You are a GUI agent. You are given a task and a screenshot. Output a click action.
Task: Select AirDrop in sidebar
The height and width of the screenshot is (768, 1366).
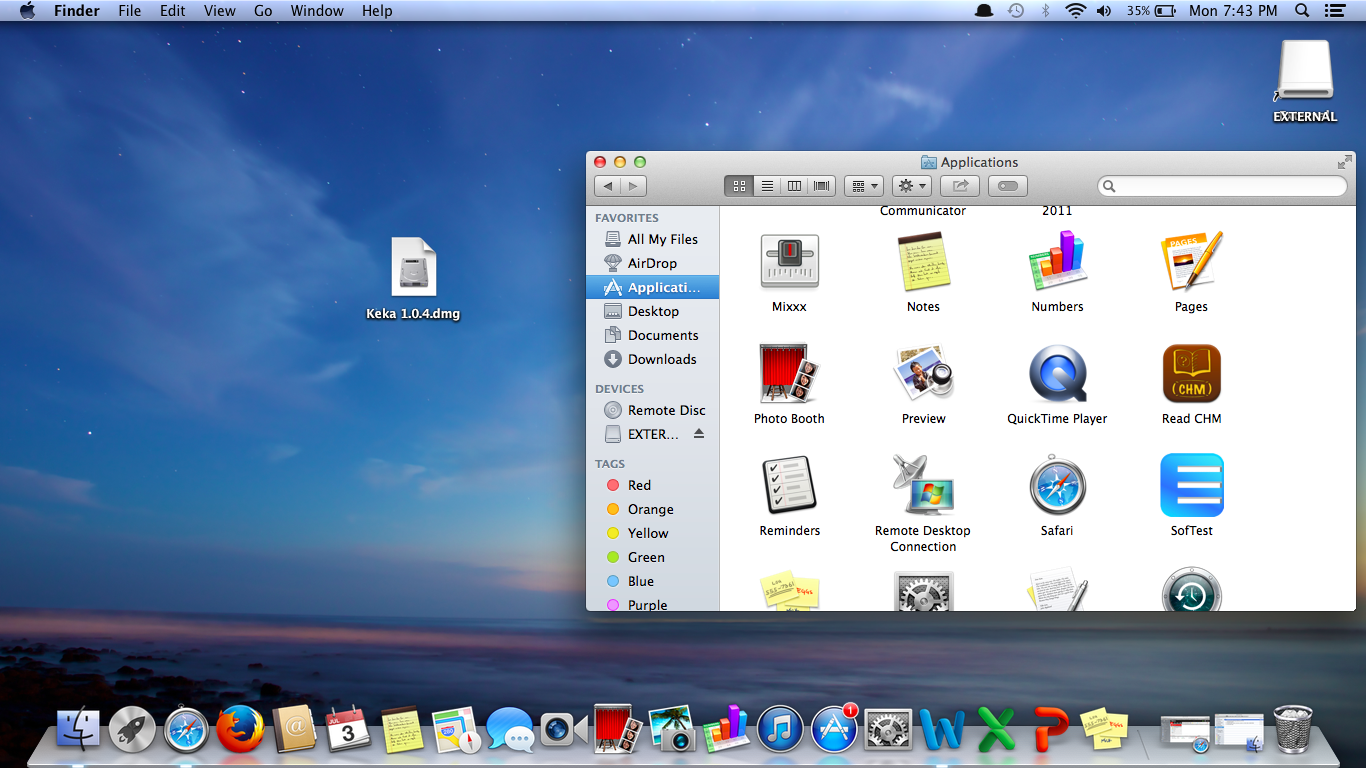click(x=652, y=263)
